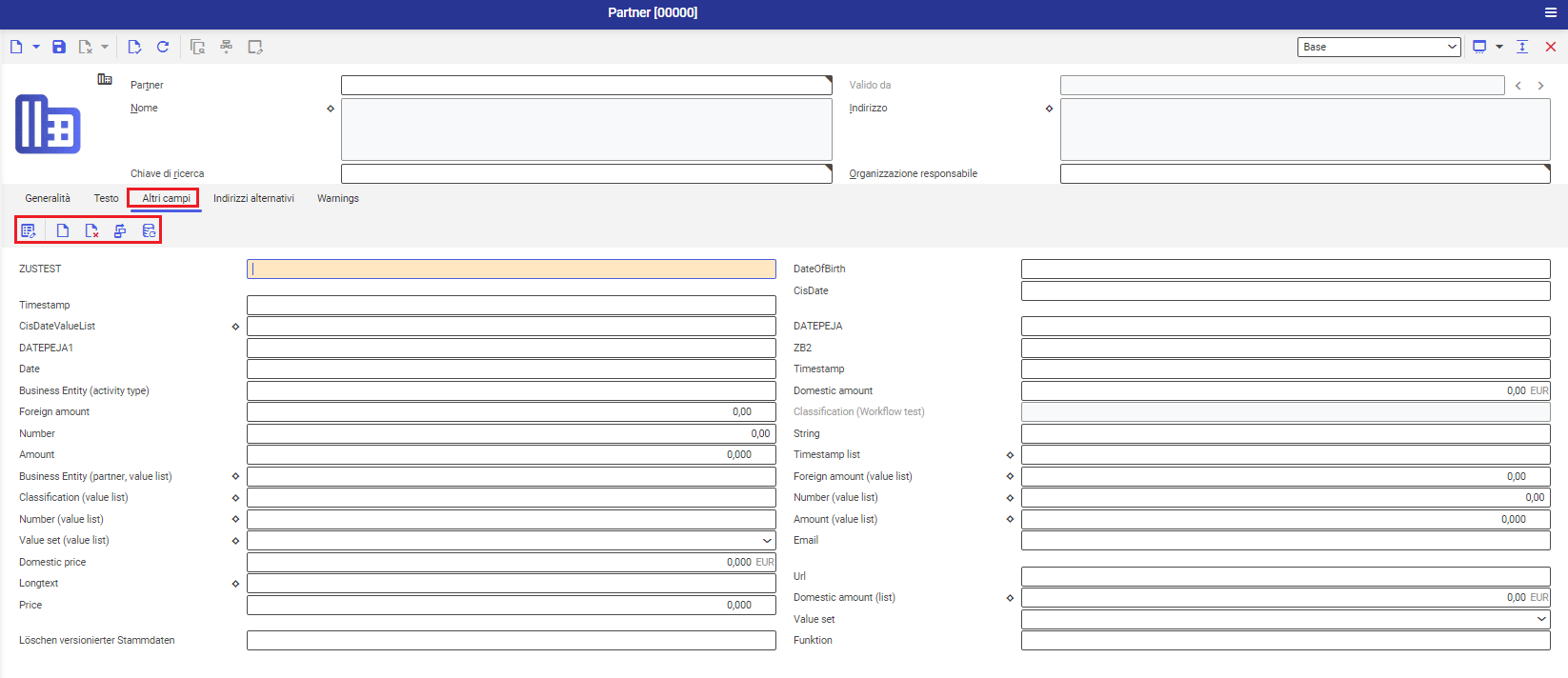
Task: Save the partner with the floppy disk icon
Action: (59, 47)
